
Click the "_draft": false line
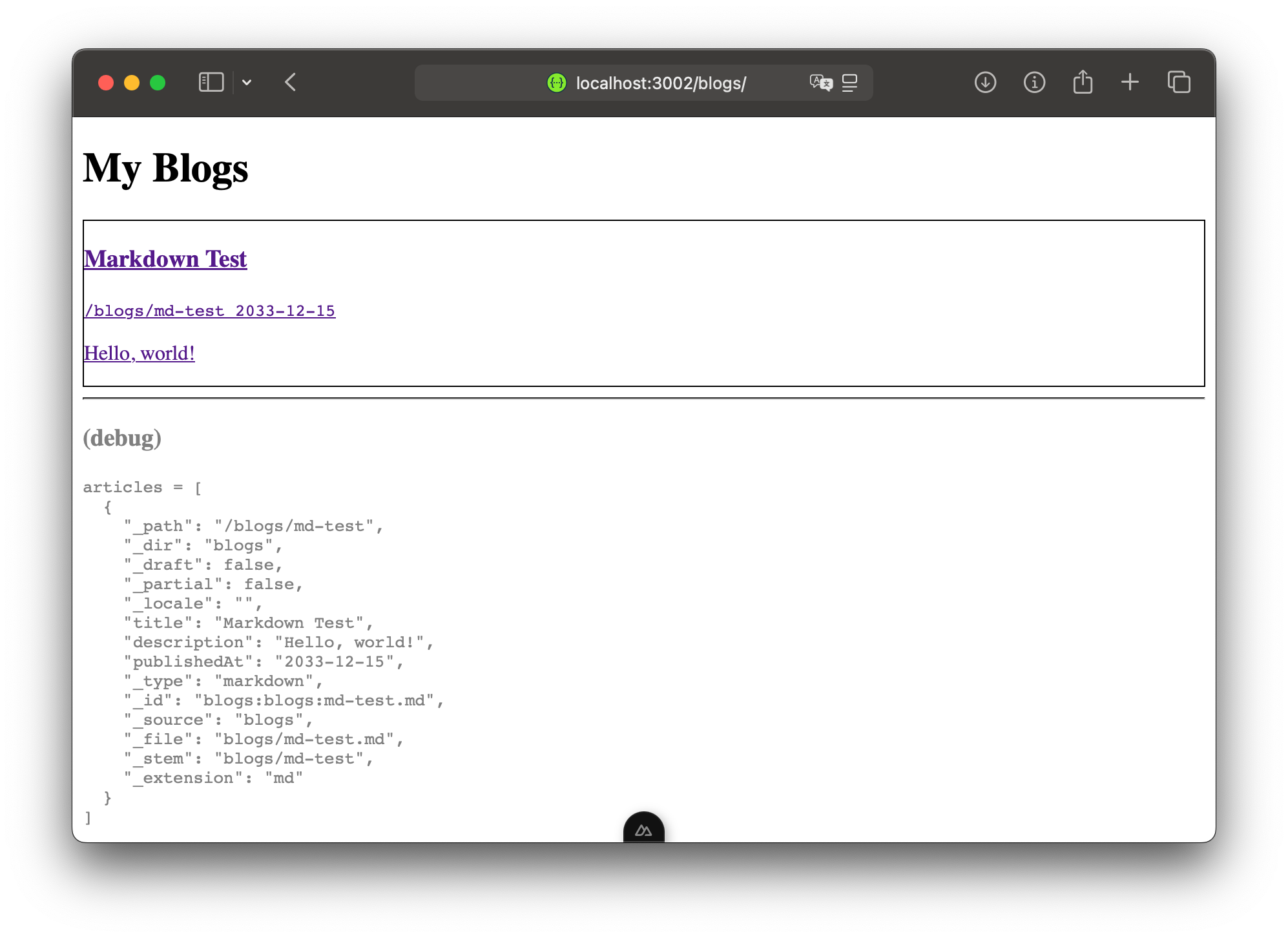coord(203,565)
